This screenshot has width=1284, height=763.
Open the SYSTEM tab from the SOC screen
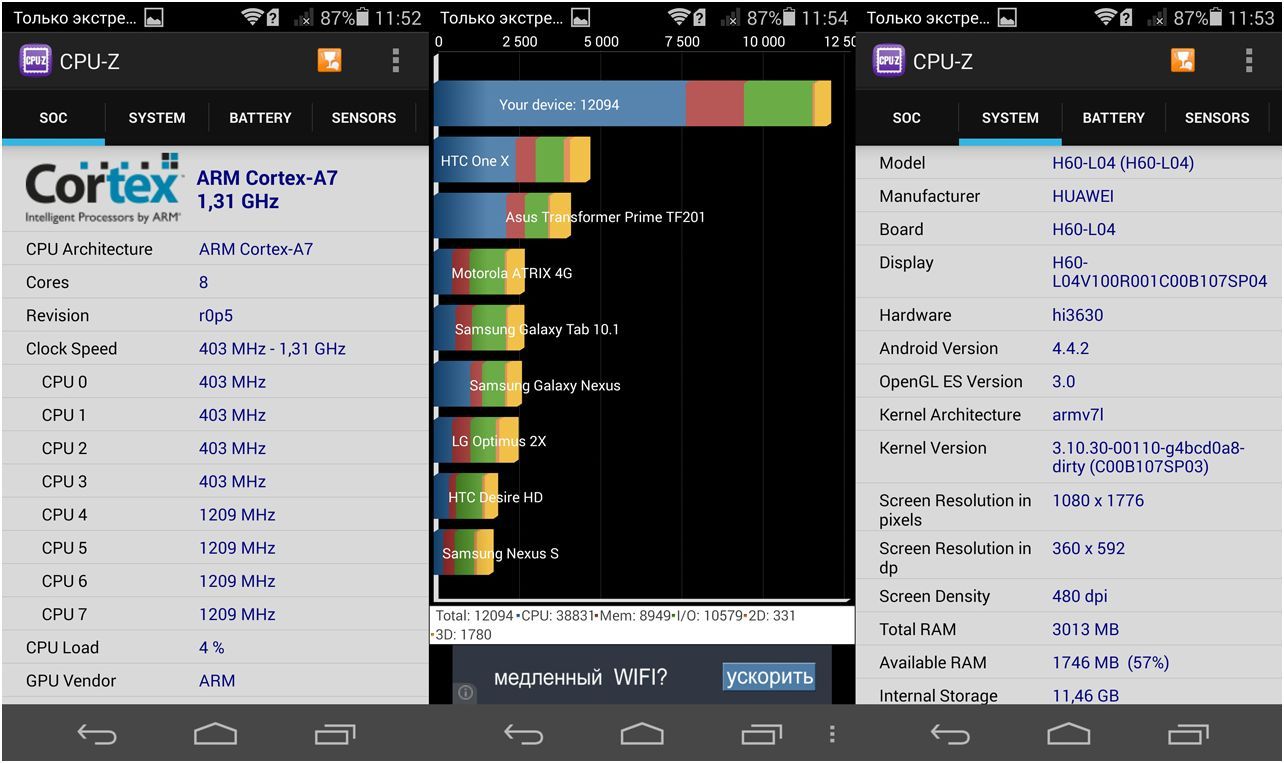point(157,118)
